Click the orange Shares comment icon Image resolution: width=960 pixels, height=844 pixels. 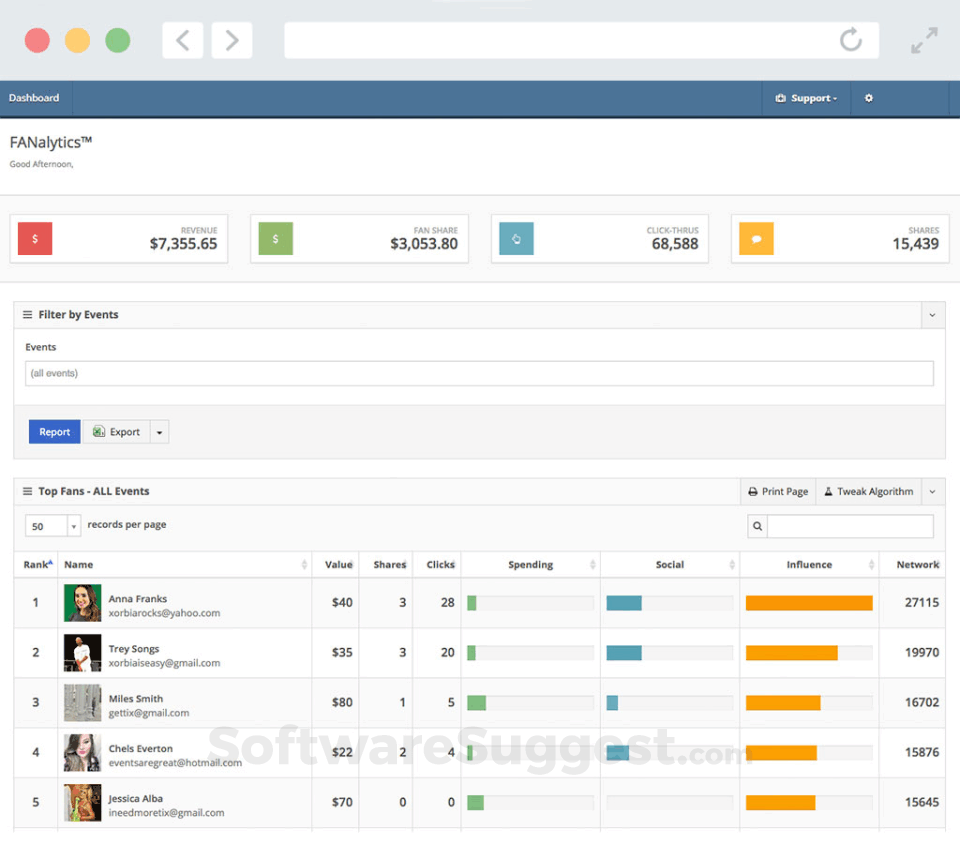tap(756, 239)
